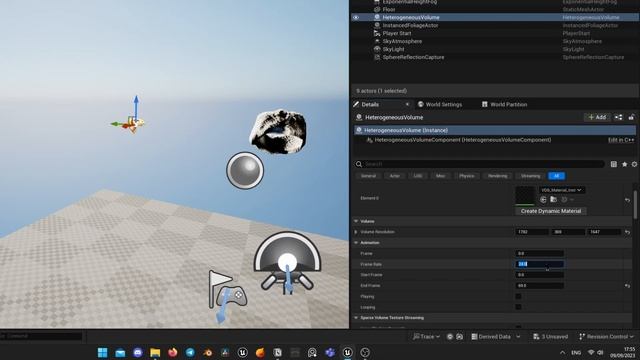Toggle favorites star filter in Details
Screen dimensions: 640x360
624,164
